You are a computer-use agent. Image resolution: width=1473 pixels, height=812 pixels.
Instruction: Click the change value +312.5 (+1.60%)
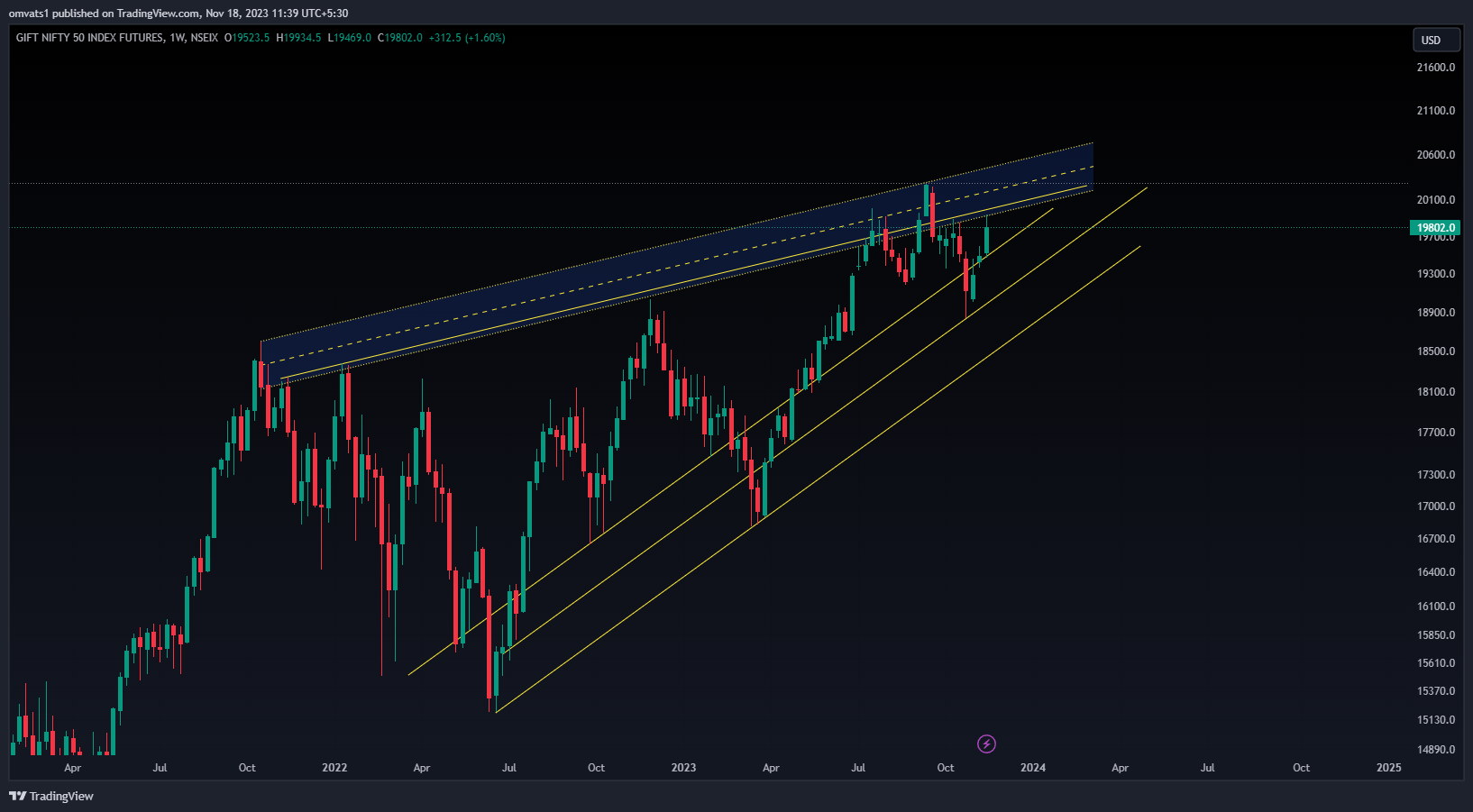click(467, 38)
